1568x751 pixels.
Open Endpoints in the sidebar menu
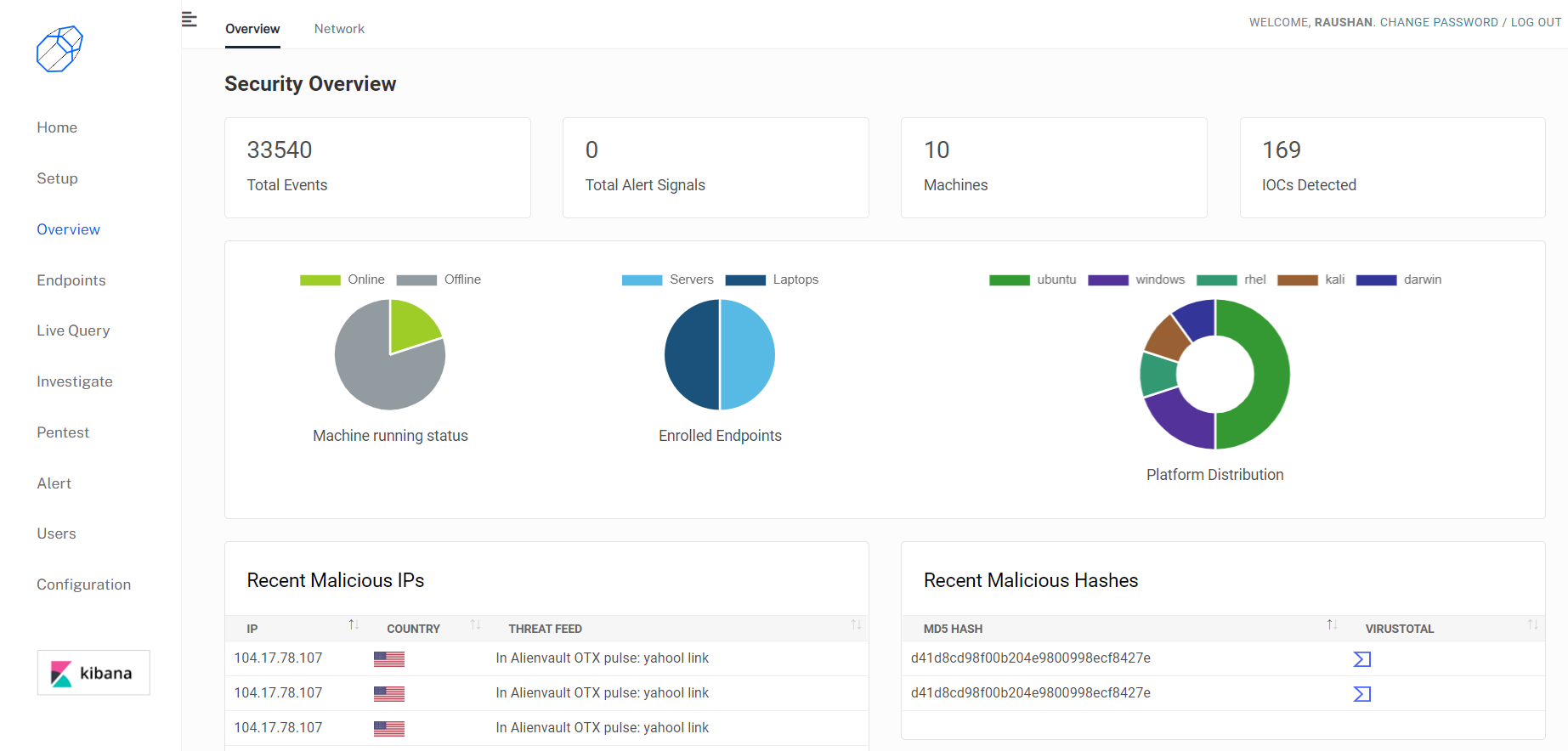71,280
